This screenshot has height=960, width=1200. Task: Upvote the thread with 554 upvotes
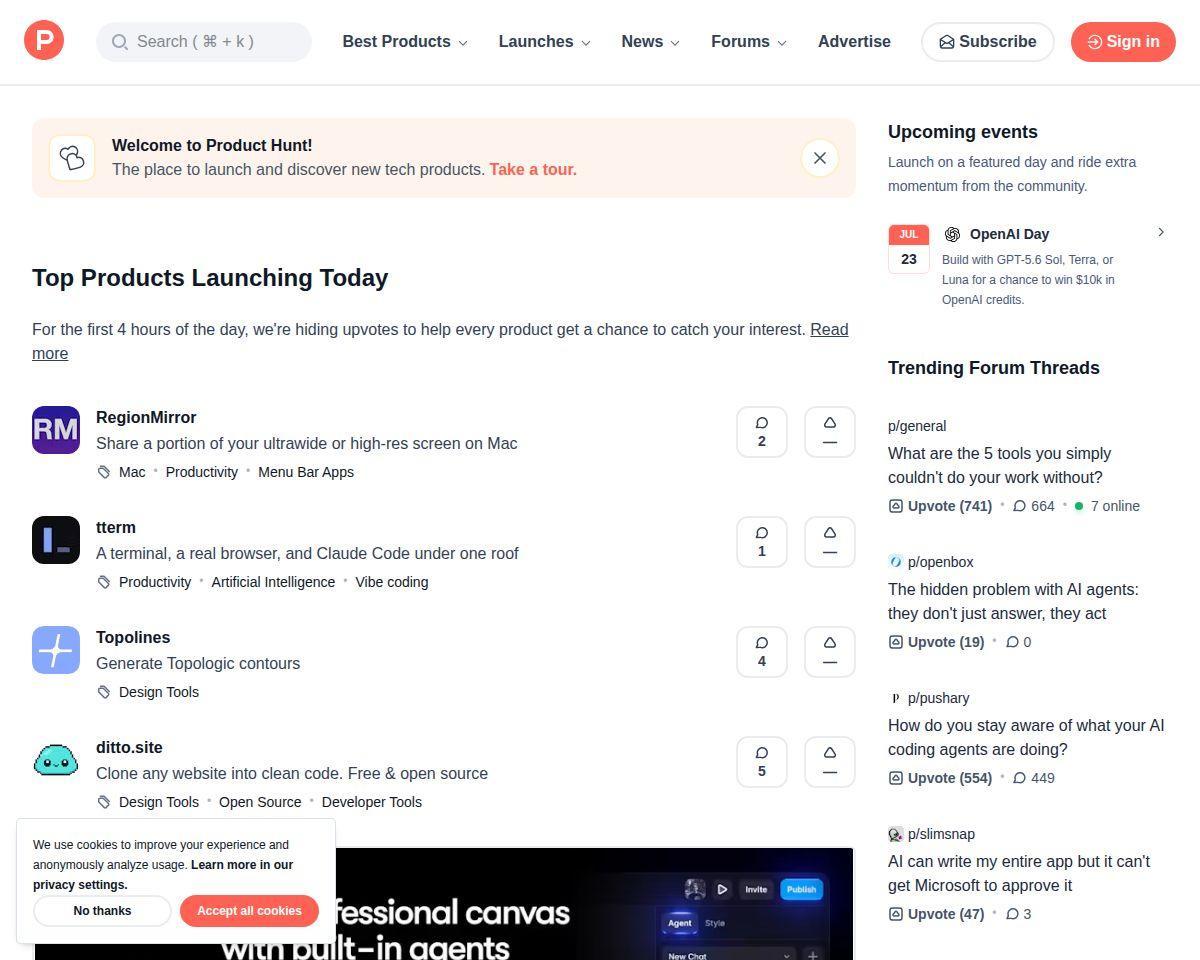[x=940, y=778]
